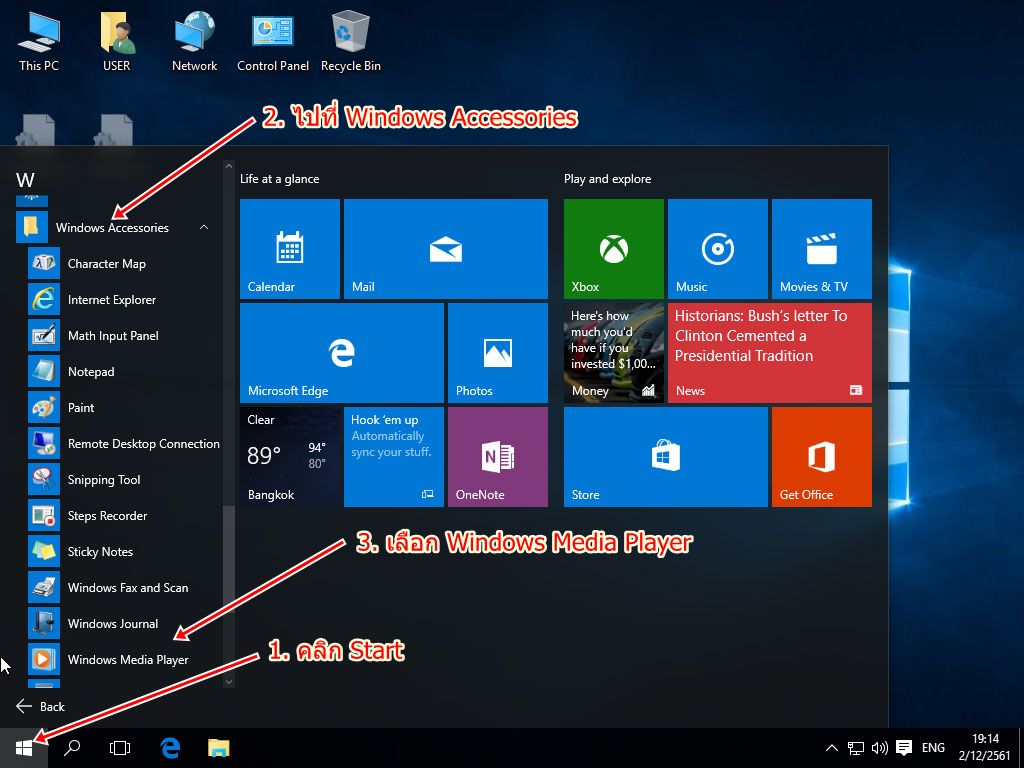Click the scroll down arrow in app list
Viewport: 1024px width, 768px height.
pos(228,681)
